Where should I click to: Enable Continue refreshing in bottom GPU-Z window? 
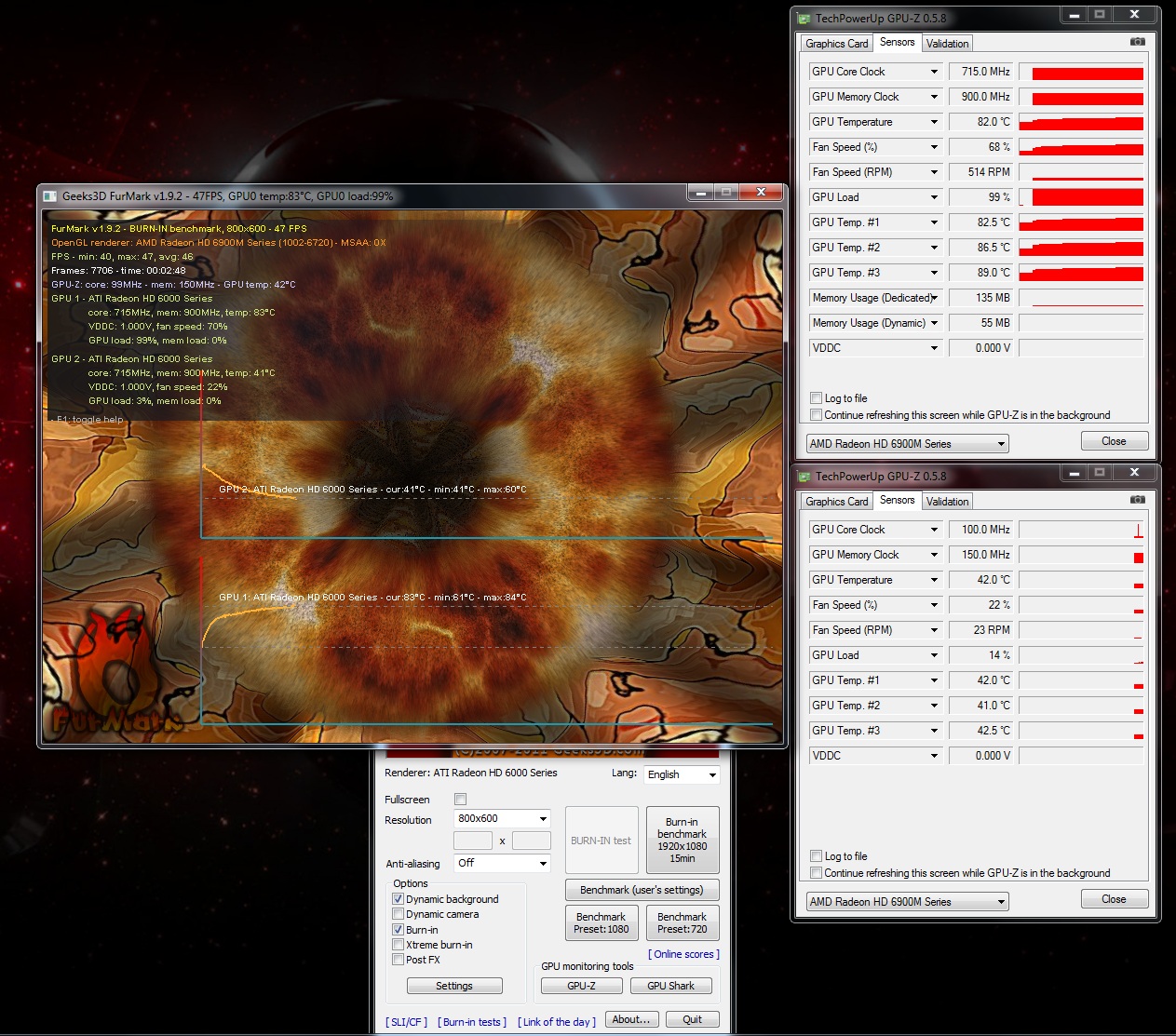point(817,873)
